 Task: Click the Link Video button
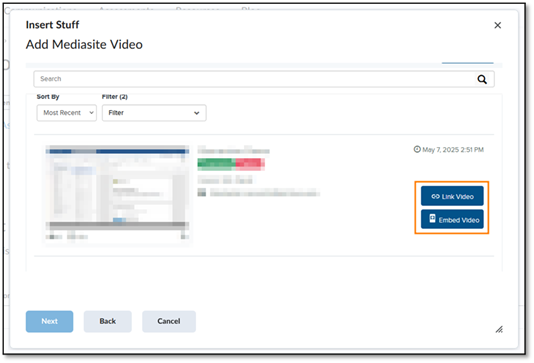point(452,196)
